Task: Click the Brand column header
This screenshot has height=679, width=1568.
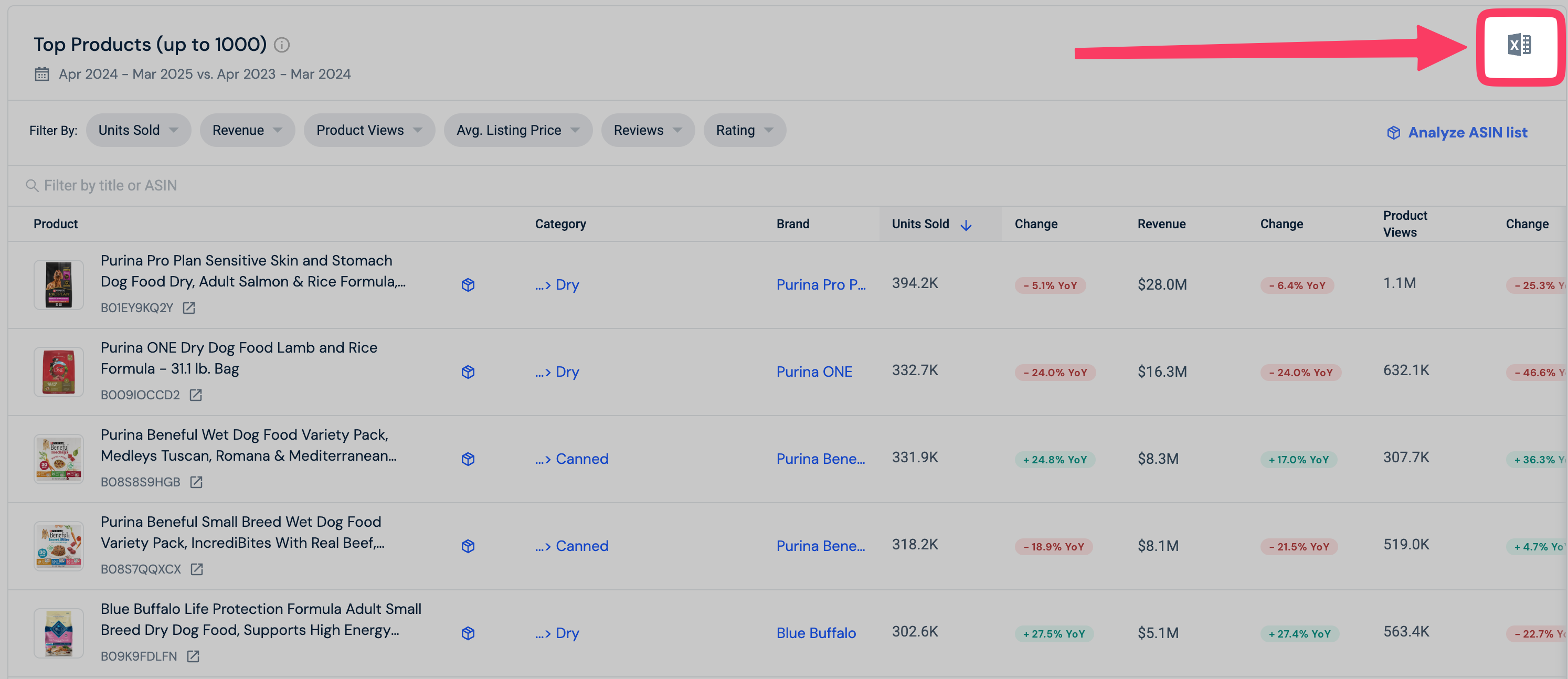Action: pos(792,224)
